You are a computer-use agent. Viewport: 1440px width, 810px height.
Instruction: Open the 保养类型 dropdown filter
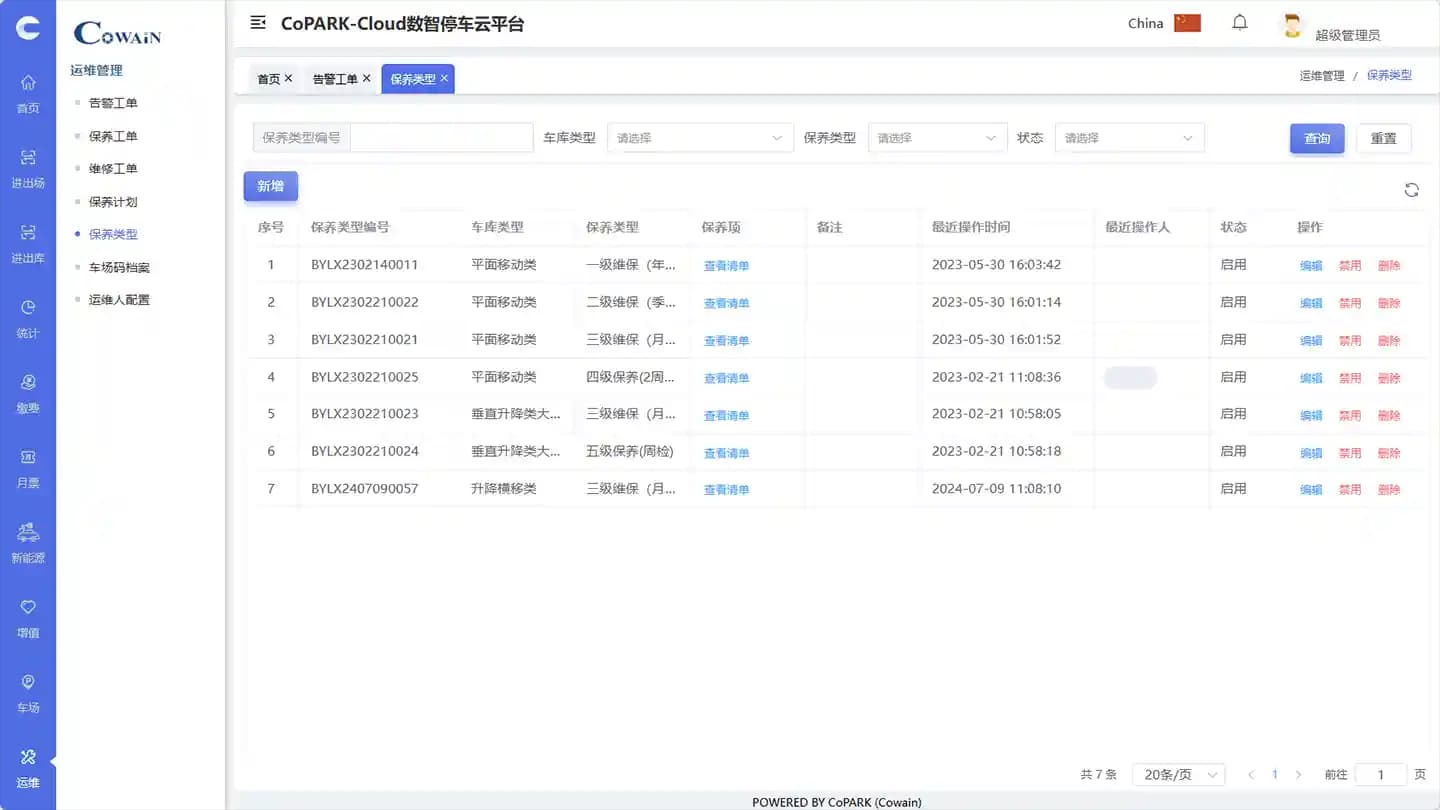pos(937,138)
